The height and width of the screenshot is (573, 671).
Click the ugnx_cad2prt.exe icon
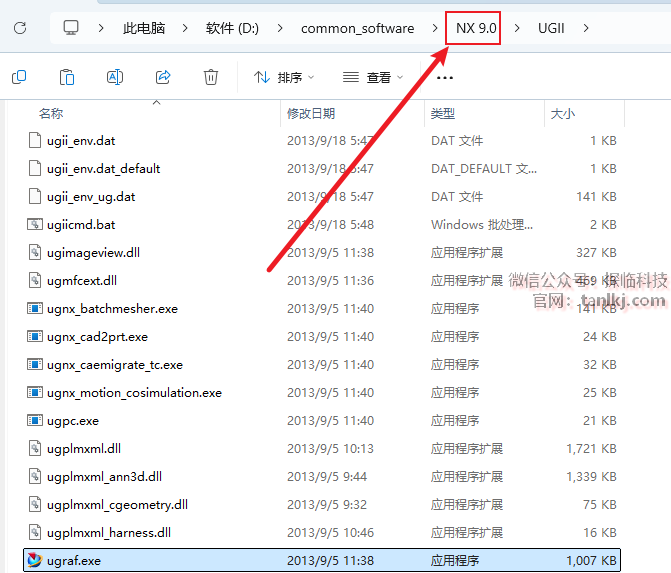(35, 336)
